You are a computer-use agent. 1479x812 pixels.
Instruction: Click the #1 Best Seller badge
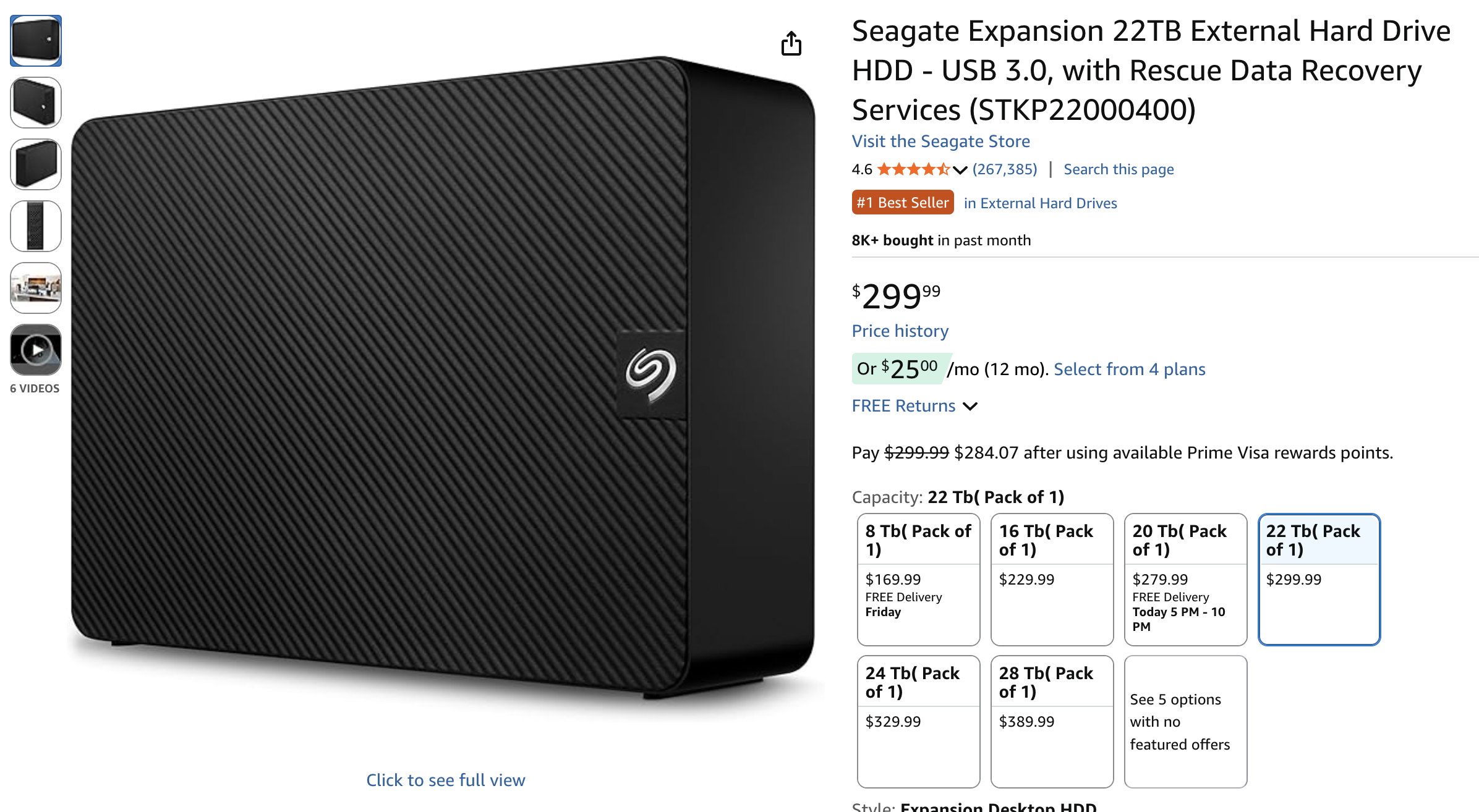tap(902, 203)
